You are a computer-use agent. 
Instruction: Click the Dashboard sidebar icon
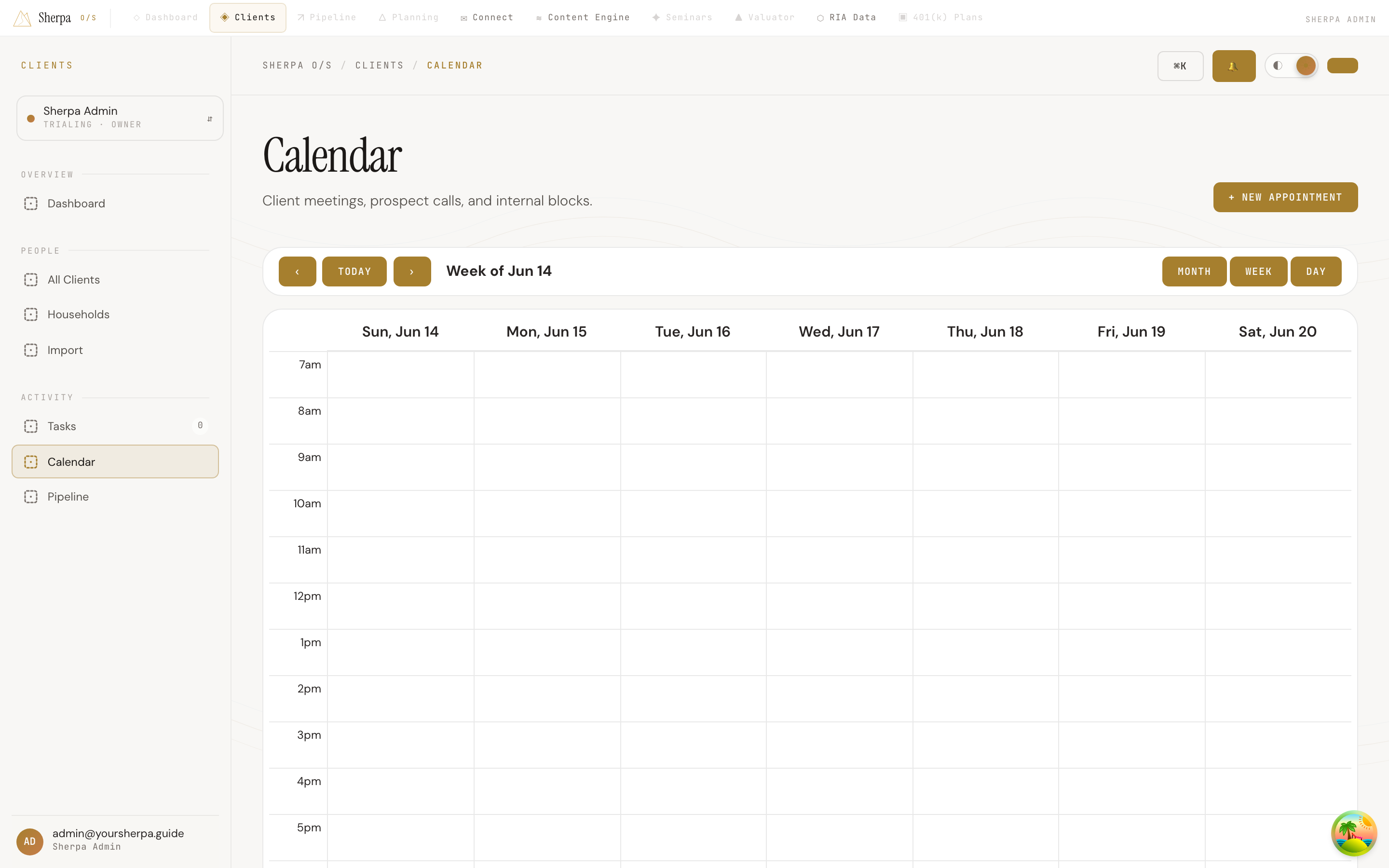click(31, 204)
